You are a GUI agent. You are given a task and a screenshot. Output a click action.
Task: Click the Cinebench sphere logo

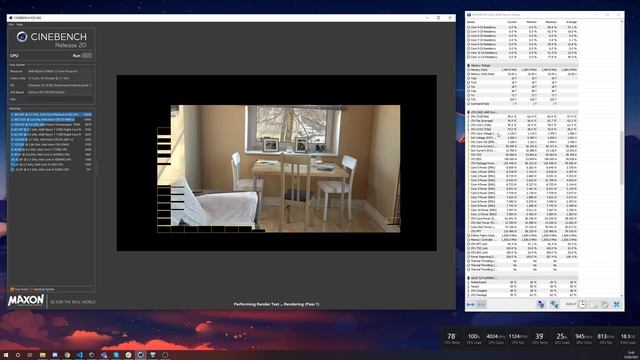point(22,37)
